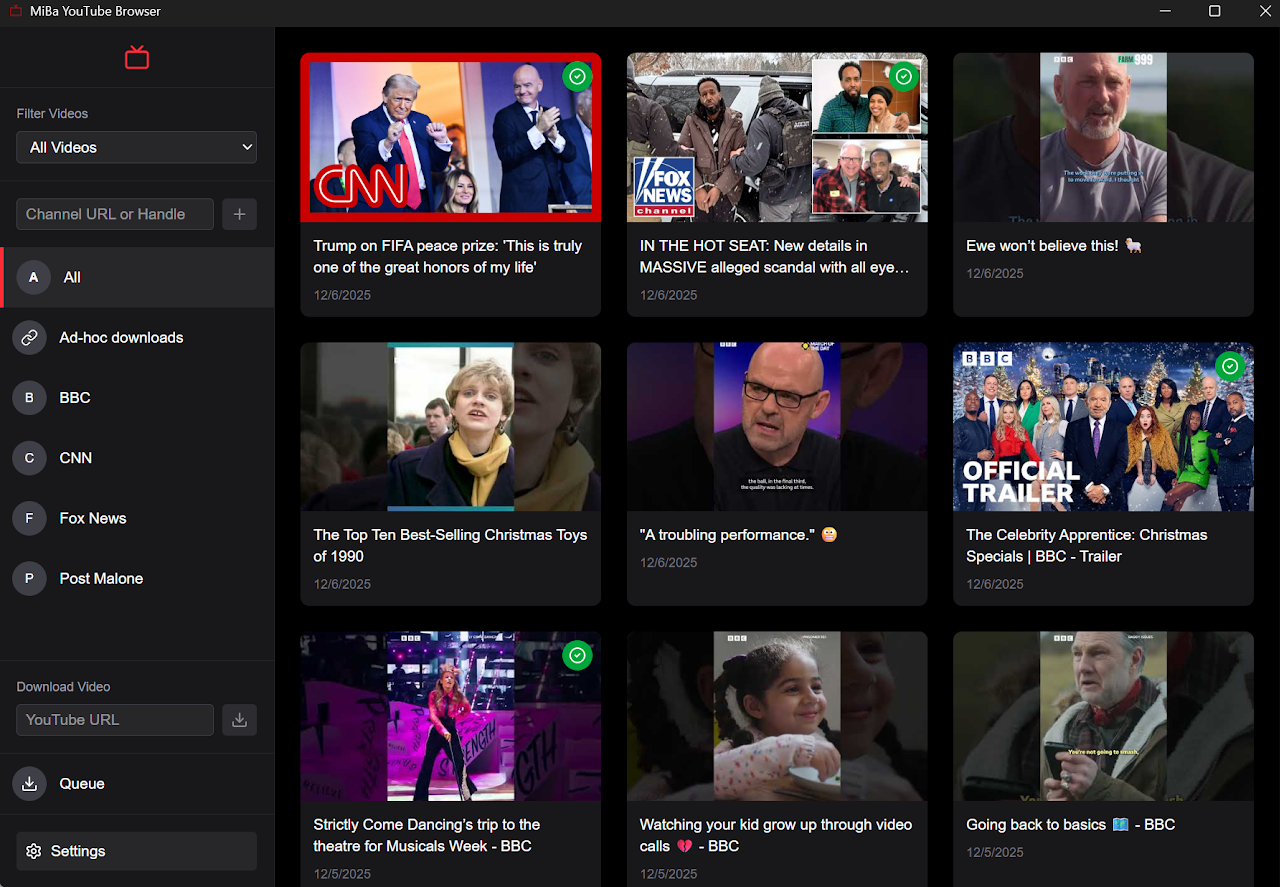Click the BBC channel avatar
Image resolution: width=1280 pixels, height=887 pixels.
(29, 397)
